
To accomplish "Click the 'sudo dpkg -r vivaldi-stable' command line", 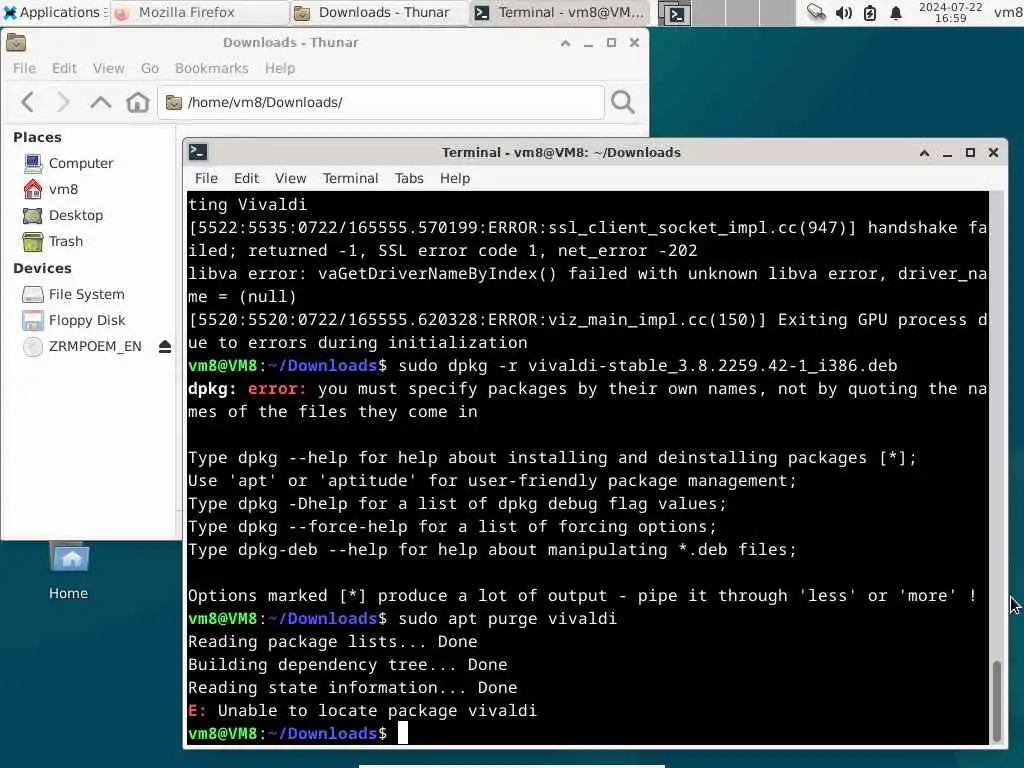I will [x=543, y=366].
